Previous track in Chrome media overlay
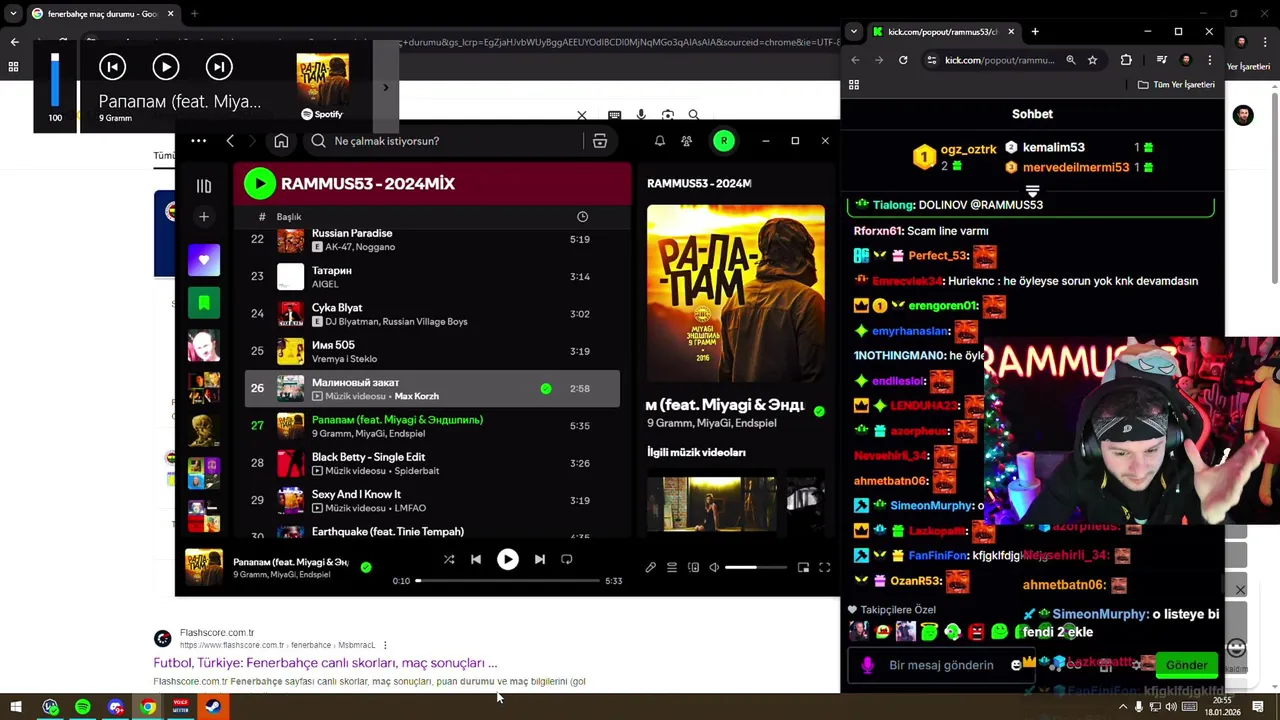 coord(112,67)
